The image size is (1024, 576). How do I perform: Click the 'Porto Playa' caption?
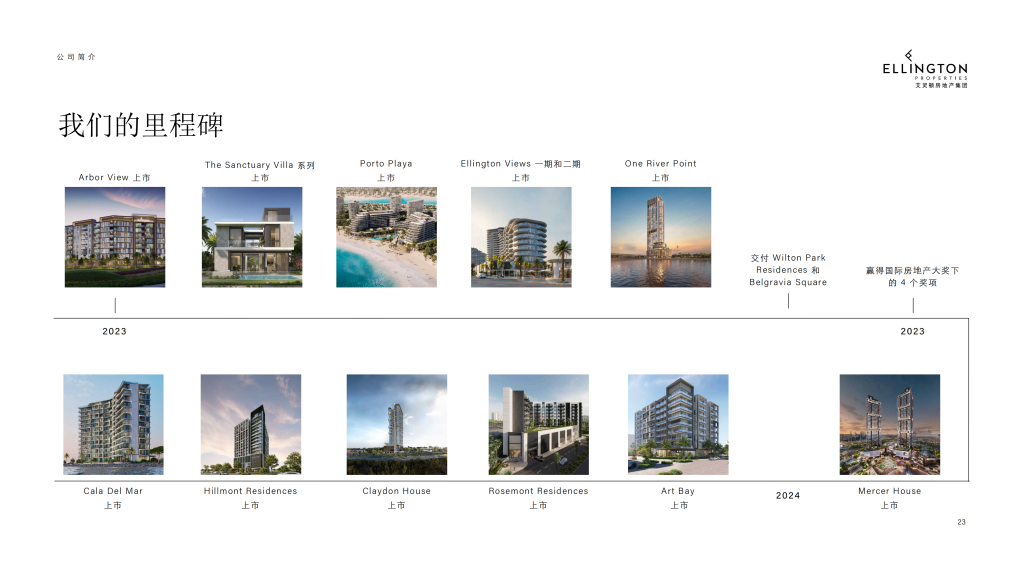[x=386, y=164]
